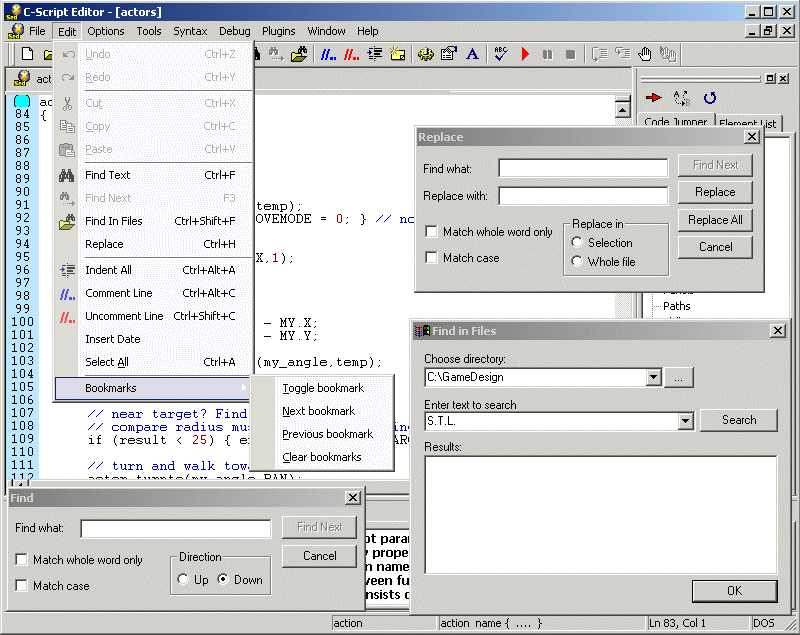Screen dimensions: 800x635
Task: Click Toggle bookmark in the Bookmarks submenu
Action: [x=322, y=388]
